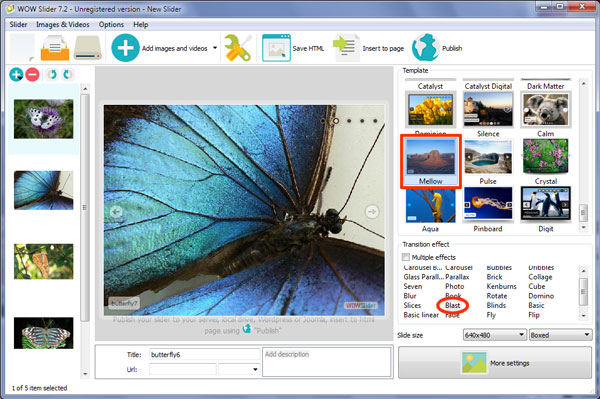Click the Title input field containing butterfly6

(x=204, y=355)
